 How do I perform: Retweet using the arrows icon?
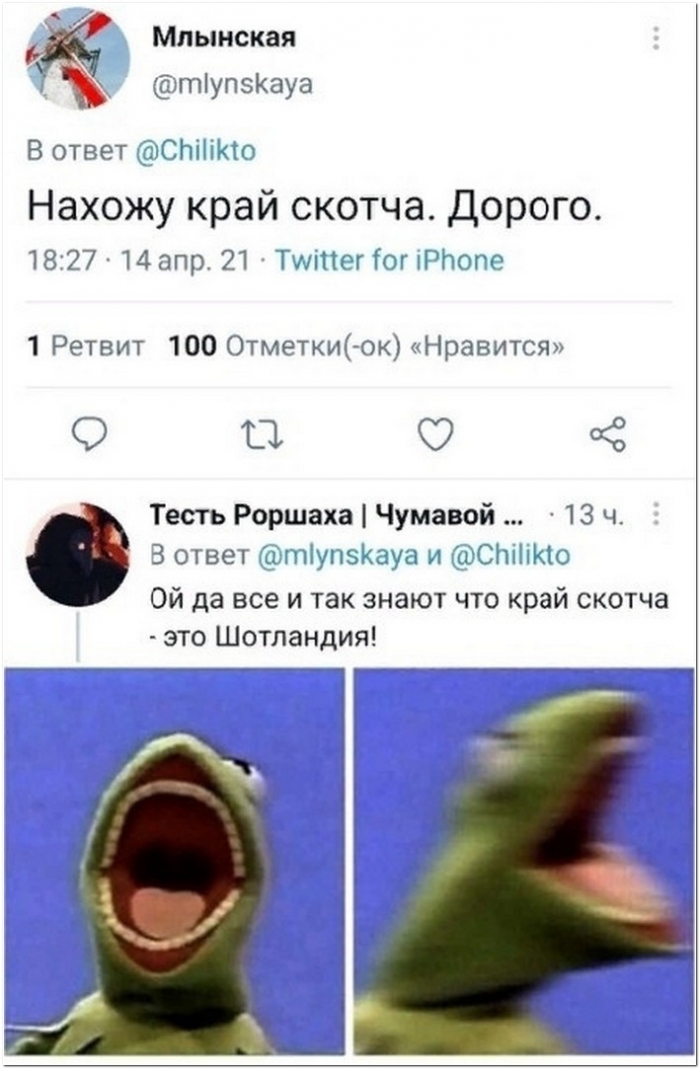[262, 434]
